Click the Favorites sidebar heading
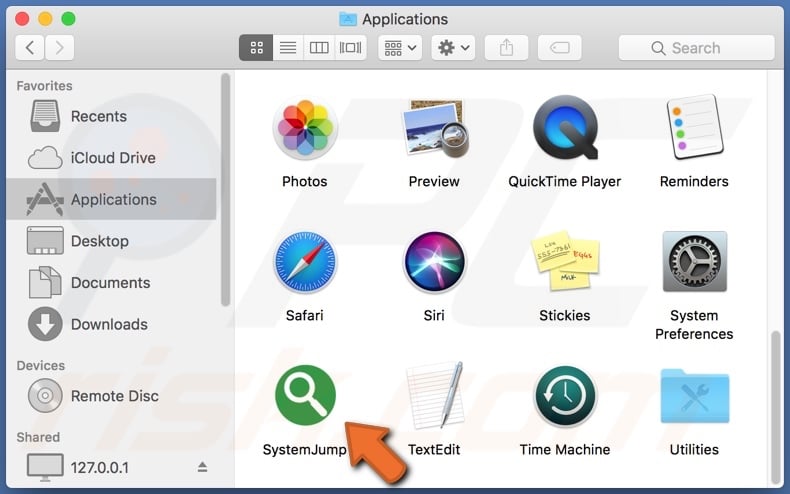Image resolution: width=790 pixels, height=494 pixels. 44,86
